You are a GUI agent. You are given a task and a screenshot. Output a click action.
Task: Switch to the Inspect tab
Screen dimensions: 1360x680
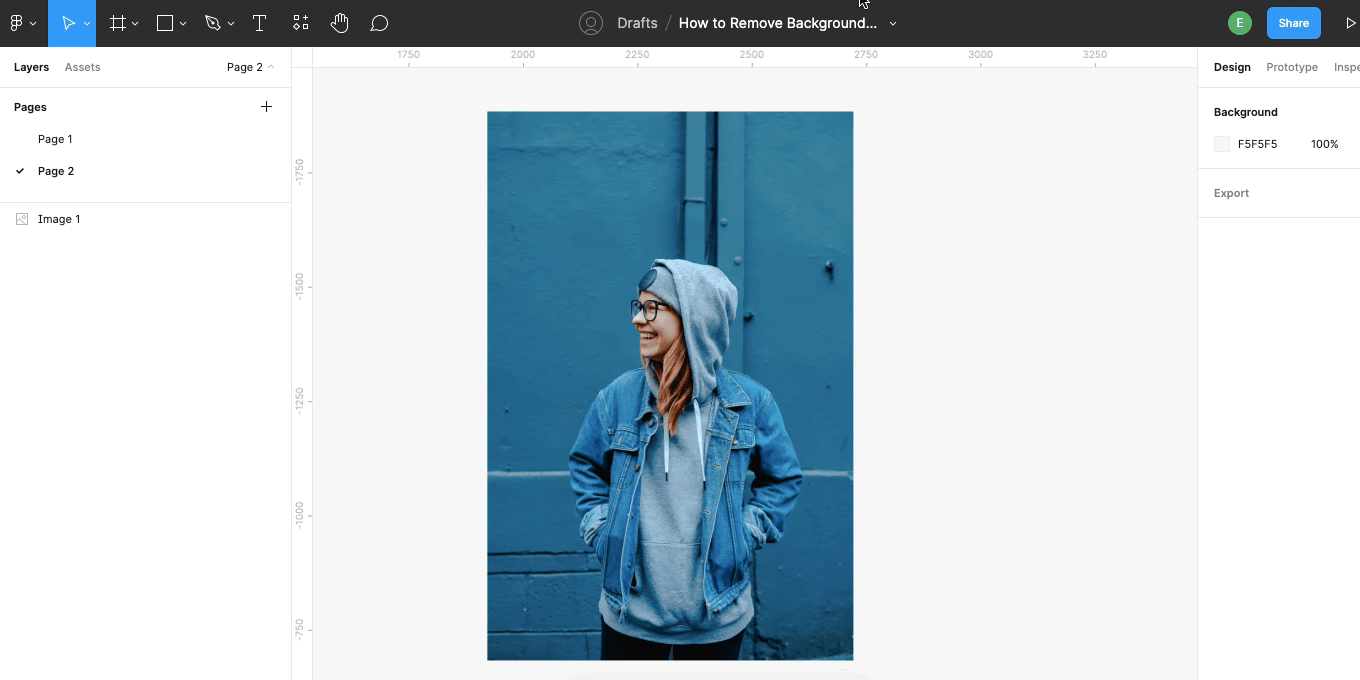(x=1347, y=67)
